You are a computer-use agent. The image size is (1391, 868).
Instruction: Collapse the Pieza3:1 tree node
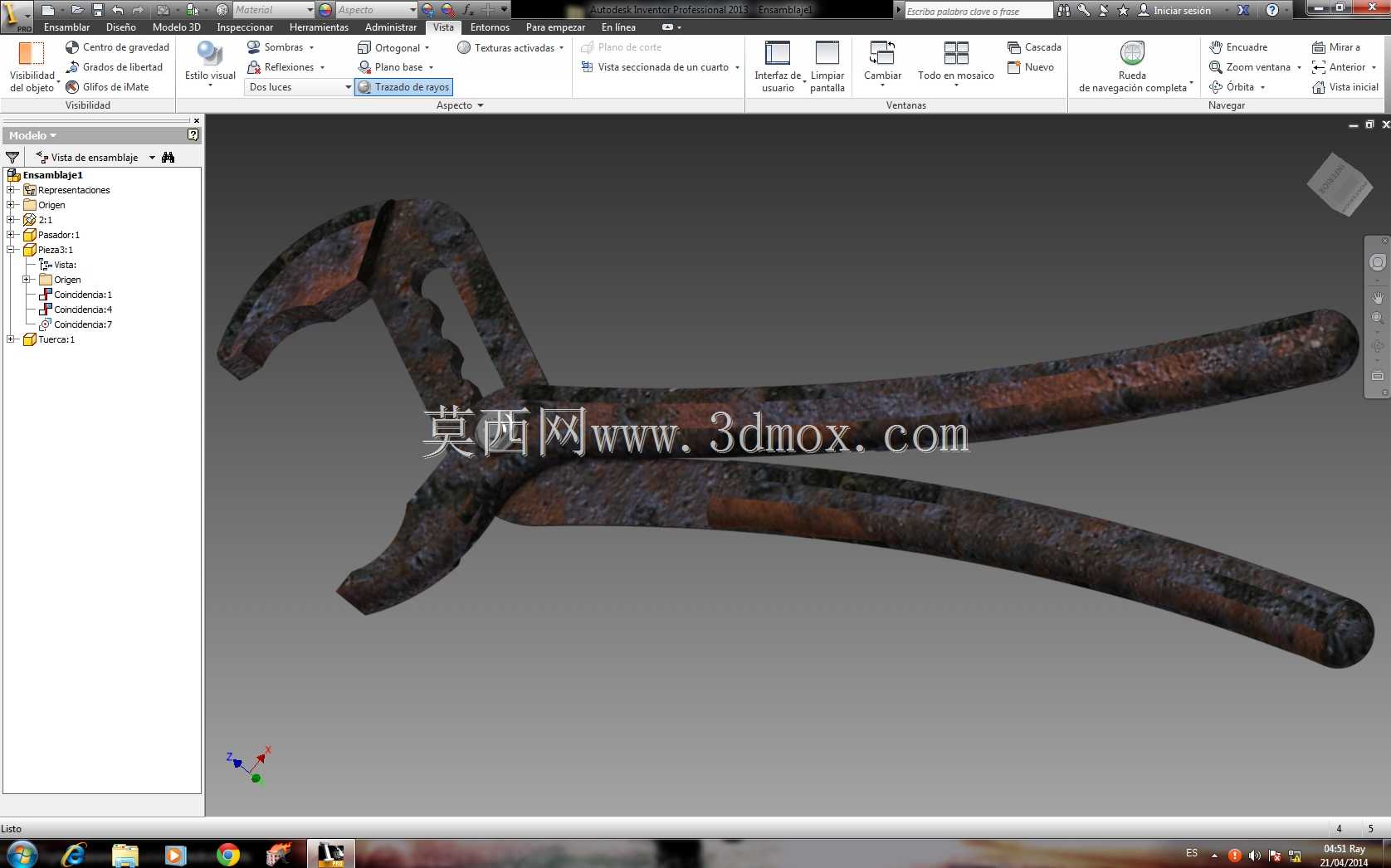point(11,250)
